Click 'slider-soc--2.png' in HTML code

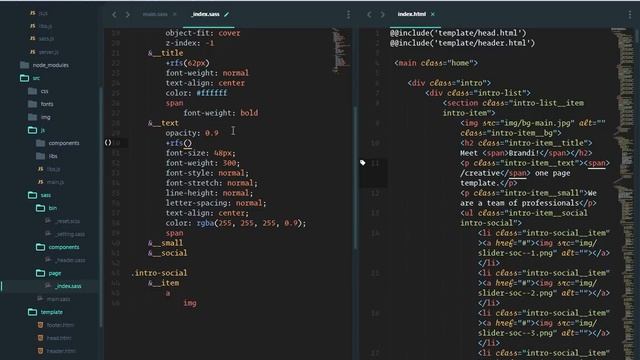pyautogui.click(x=518, y=293)
